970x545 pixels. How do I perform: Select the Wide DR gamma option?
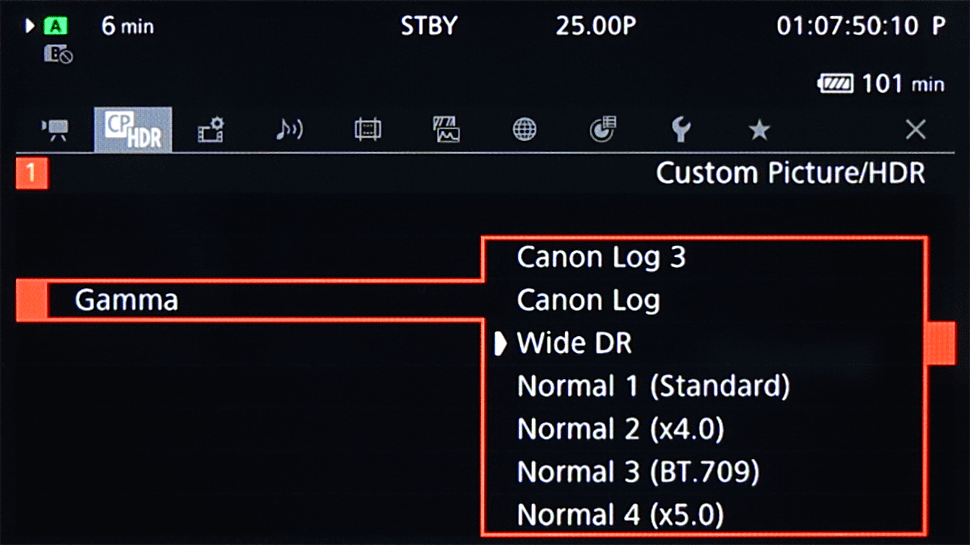574,343
